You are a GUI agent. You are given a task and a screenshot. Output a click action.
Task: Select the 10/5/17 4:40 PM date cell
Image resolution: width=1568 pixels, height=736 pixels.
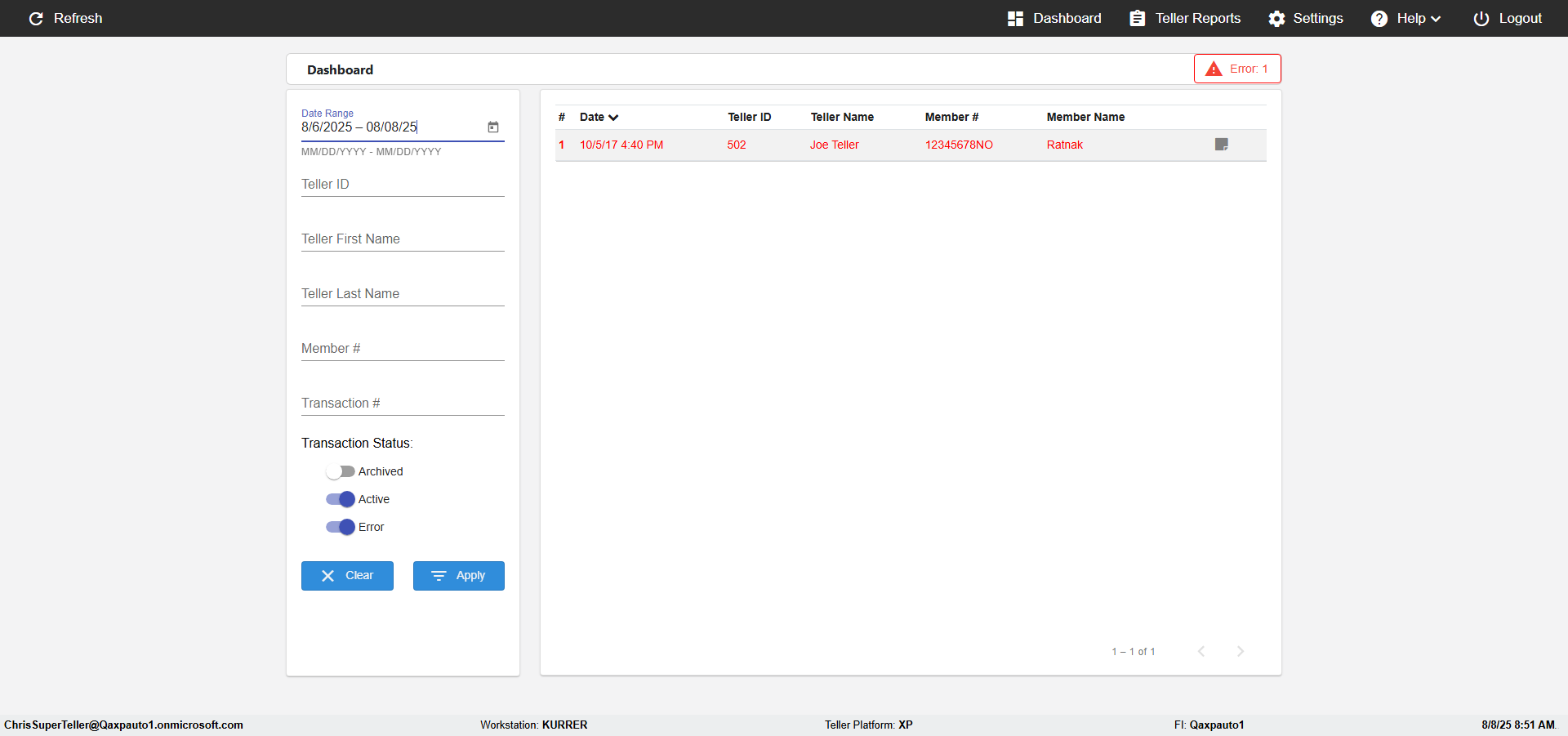click(x=621, y=145)
